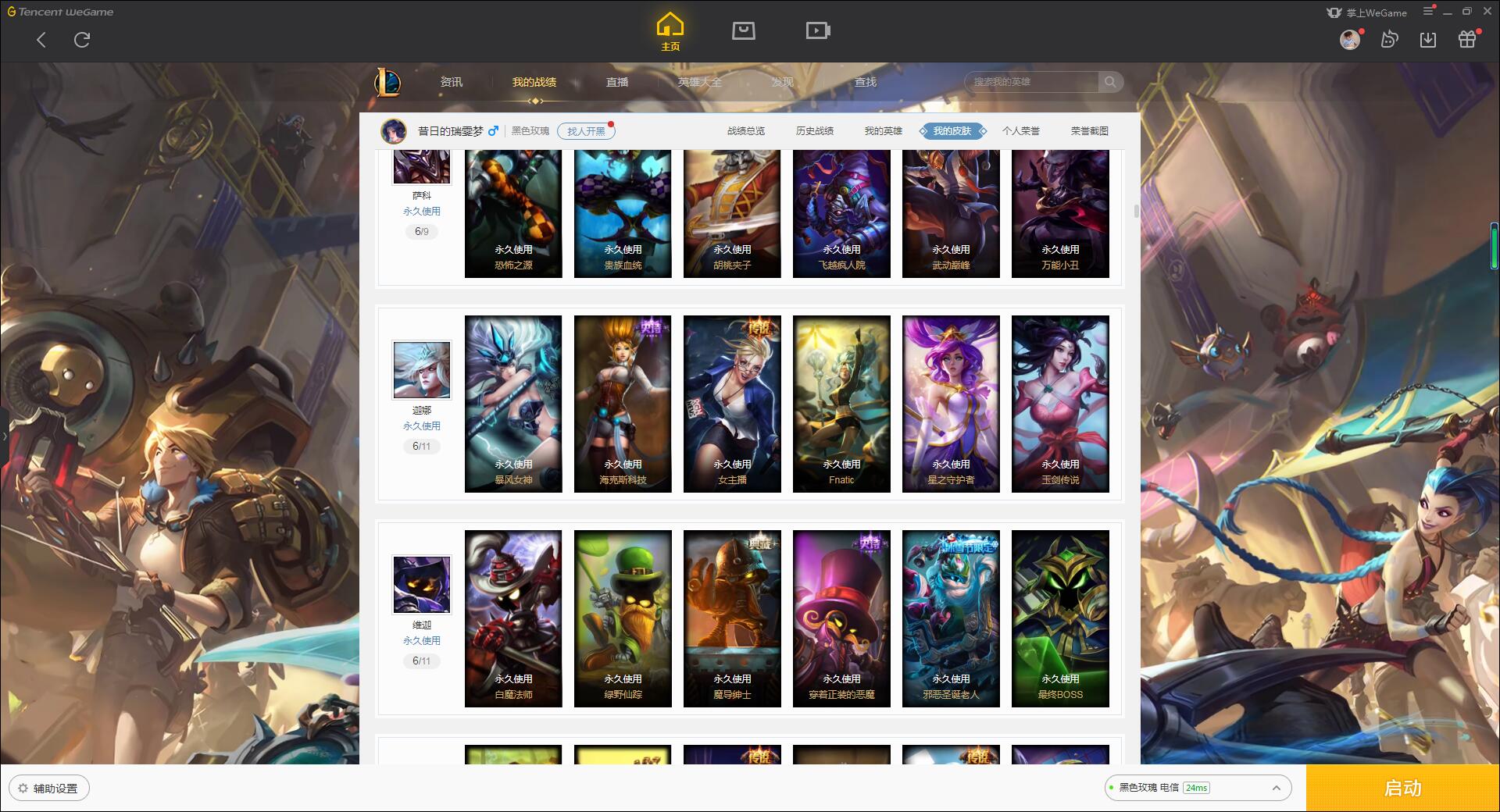The image size is (1500, 812).
Task: Open the 暴风女神 skin card
Action: 513,404
